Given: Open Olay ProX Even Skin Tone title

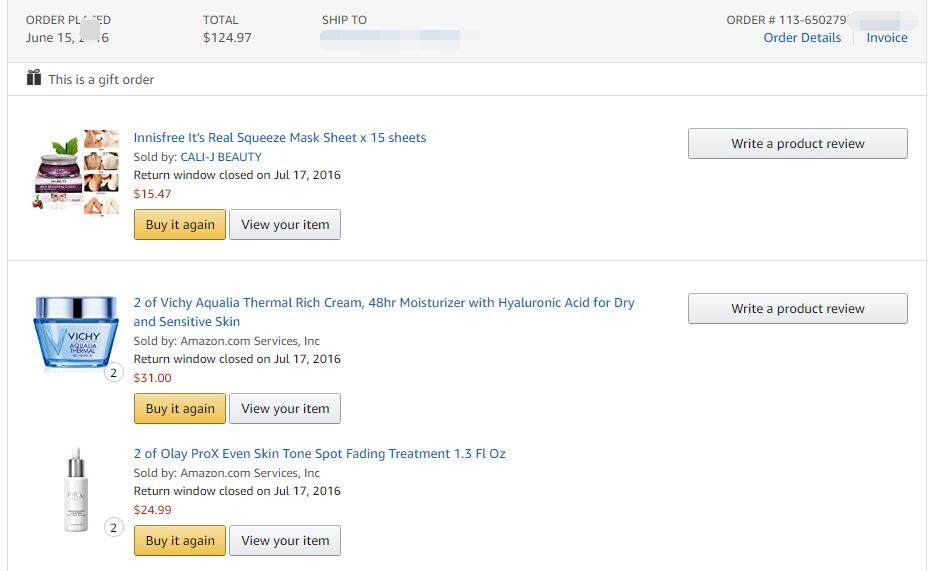Looking at the screenshot, I should tap(320, 454).
